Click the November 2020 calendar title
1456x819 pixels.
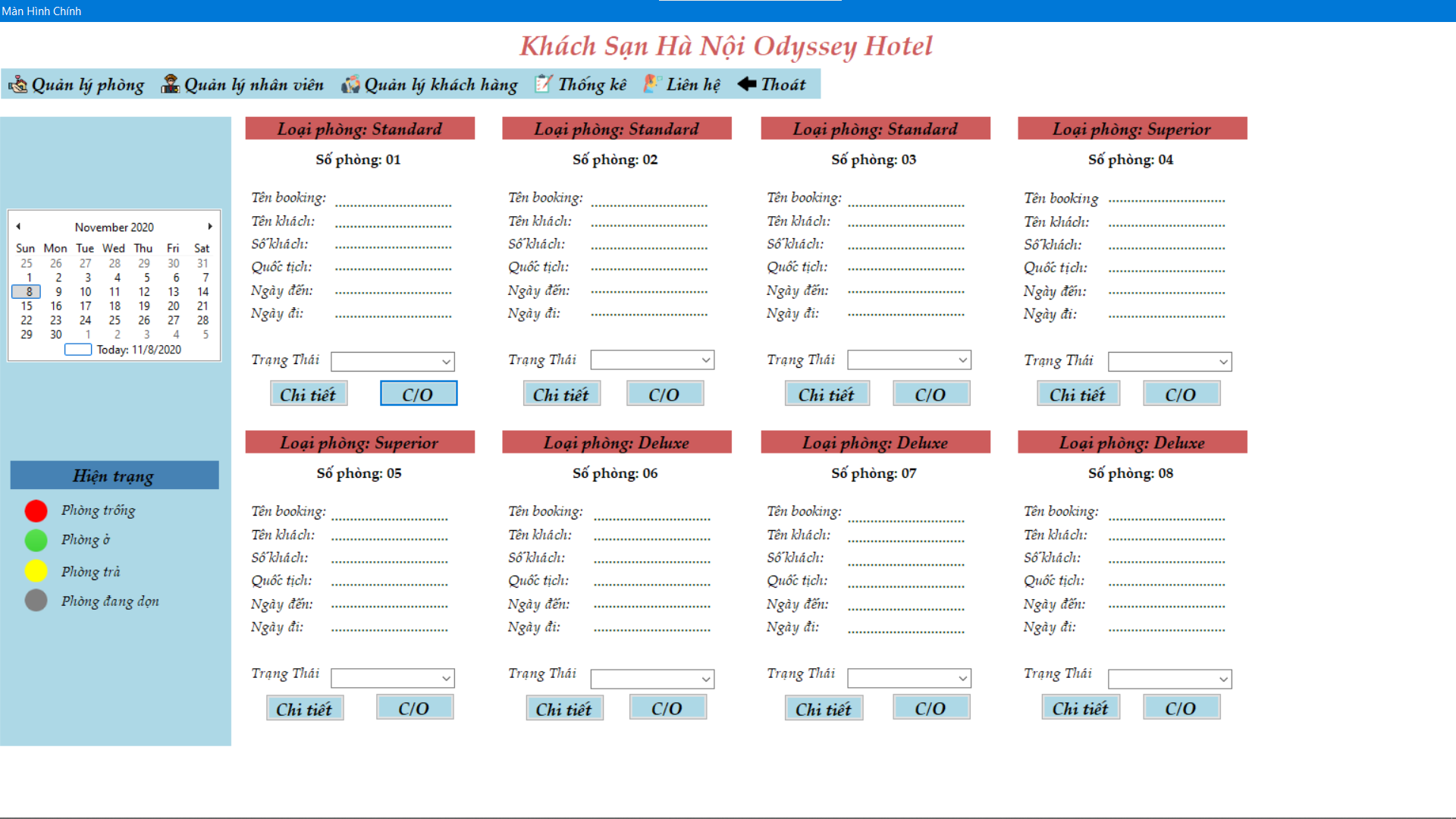click(x=115, y=227)
